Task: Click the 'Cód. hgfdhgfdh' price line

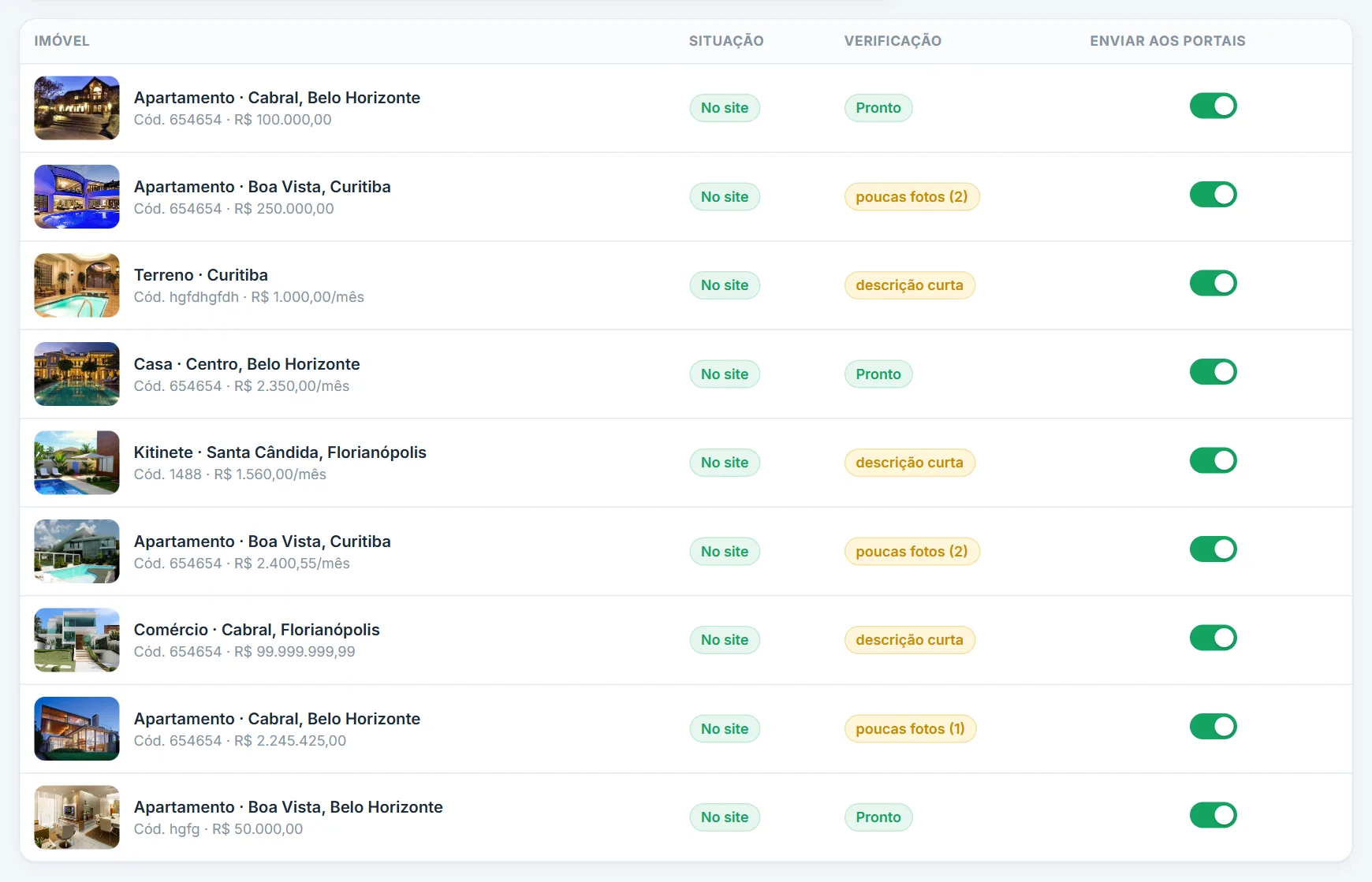Action: (248, 297)
